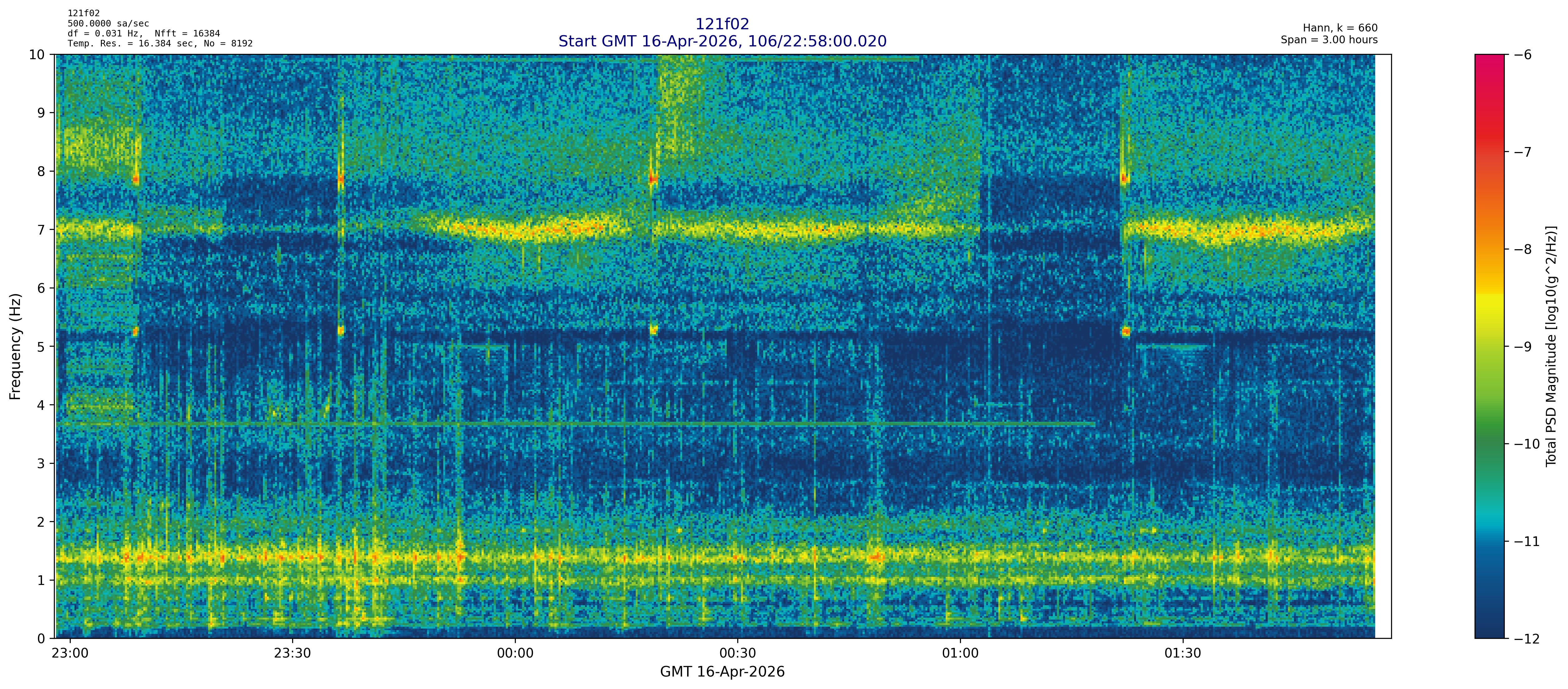This screenshot has width=1568, height=689.
Task: Click the 00:30 x-axis tick label
Action: coord(738,653)
